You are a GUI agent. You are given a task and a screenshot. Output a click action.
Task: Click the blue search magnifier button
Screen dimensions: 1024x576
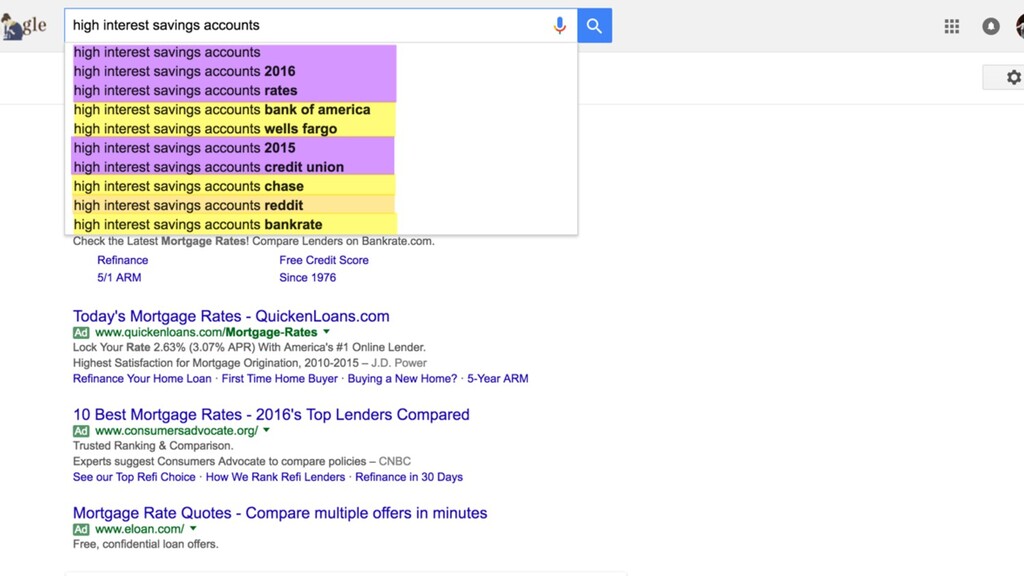(594, 25)
